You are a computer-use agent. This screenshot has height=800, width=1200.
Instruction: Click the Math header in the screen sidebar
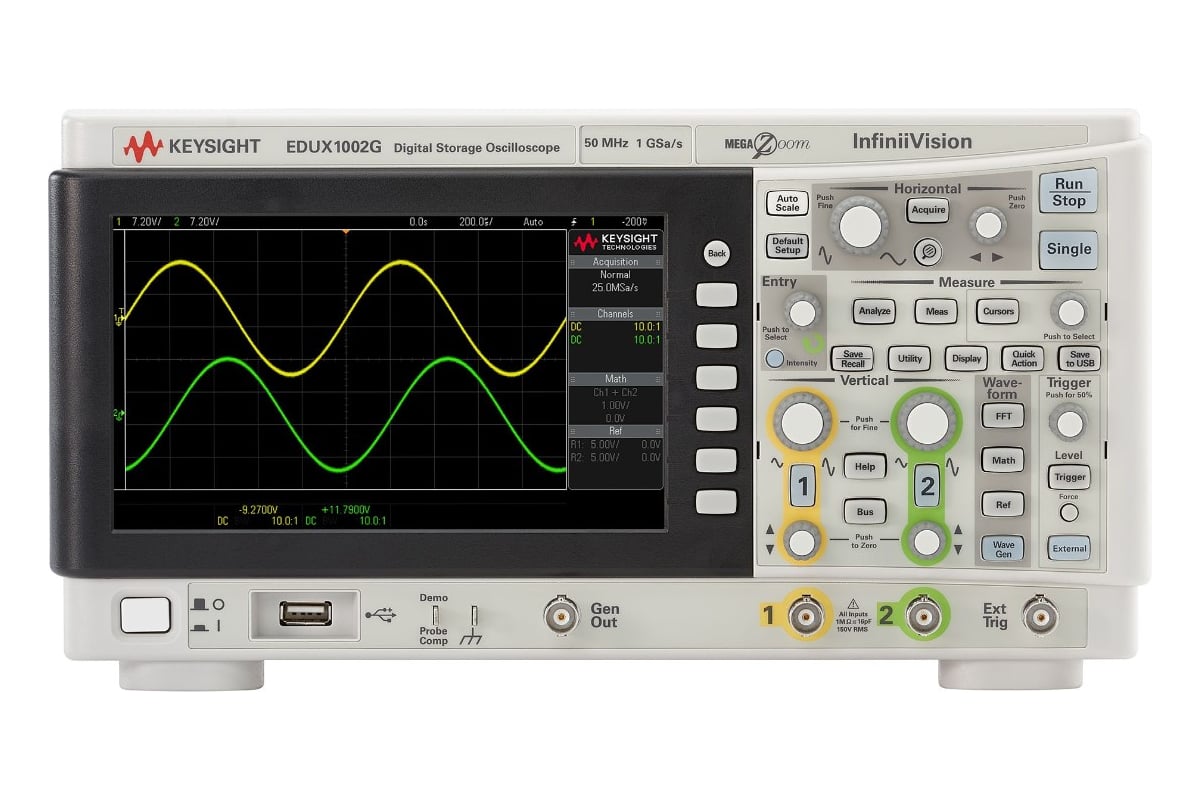(x=615, y=379)
